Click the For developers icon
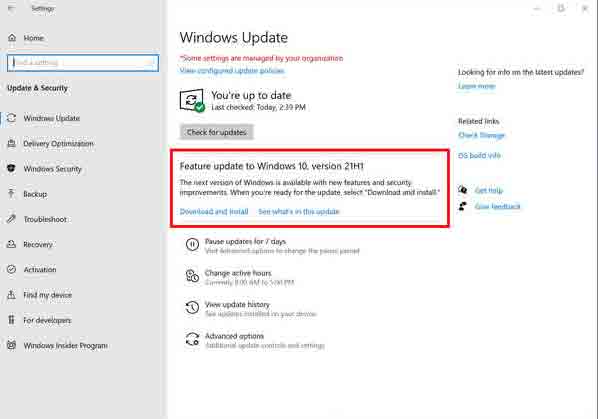 click(11, 319)
